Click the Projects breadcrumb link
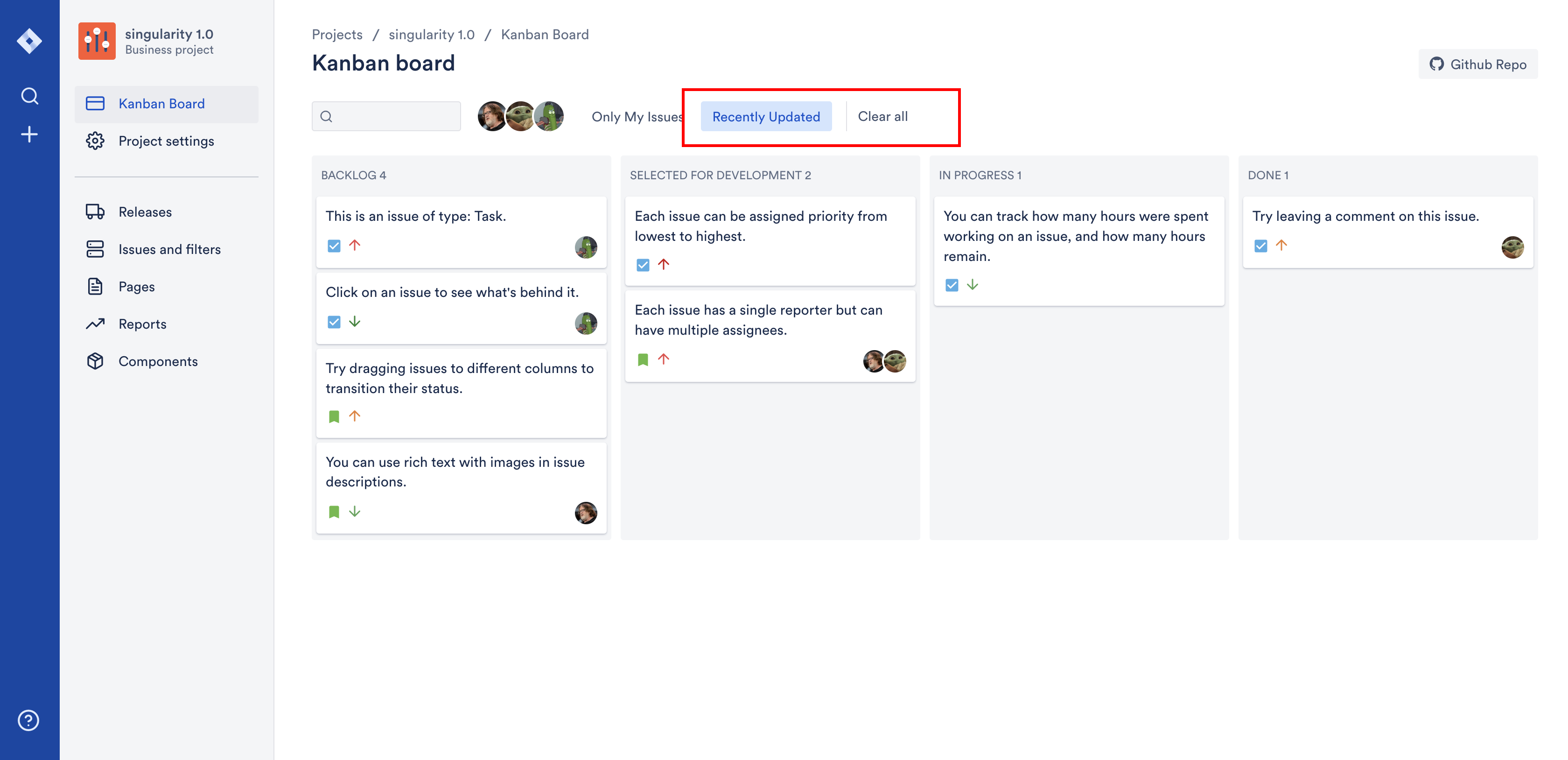Image resolution: width=1568 pixels, height=760 pixels. (x=336, y=35)
